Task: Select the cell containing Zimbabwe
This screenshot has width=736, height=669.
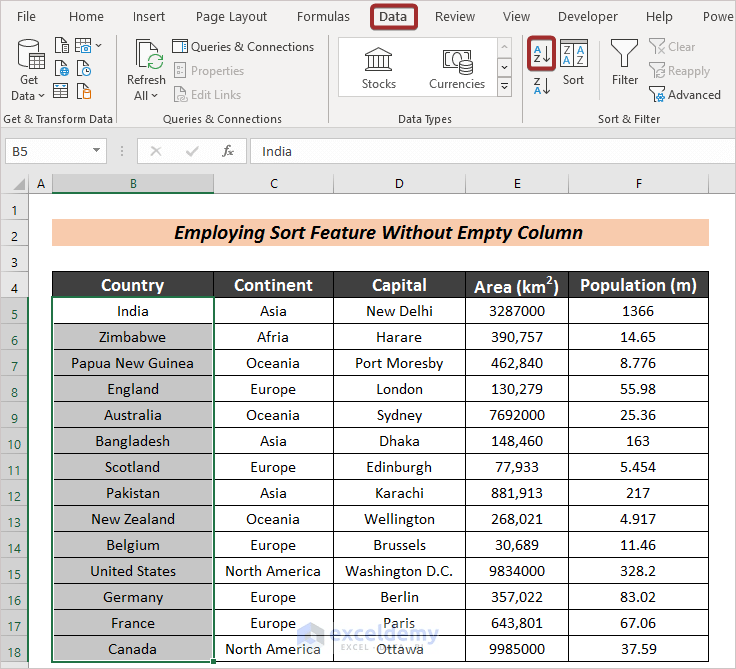Action: pos(133,337)
